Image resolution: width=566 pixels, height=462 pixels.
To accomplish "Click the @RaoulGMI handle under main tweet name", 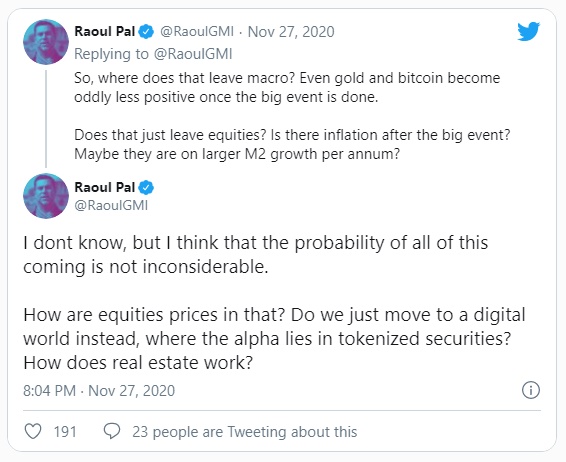I will 111,205.
